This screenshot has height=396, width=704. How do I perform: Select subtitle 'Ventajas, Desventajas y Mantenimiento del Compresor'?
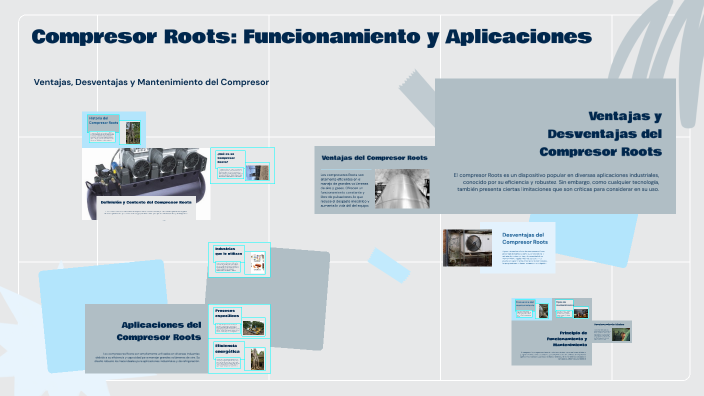pyautogui.click(x=151, y=82)
